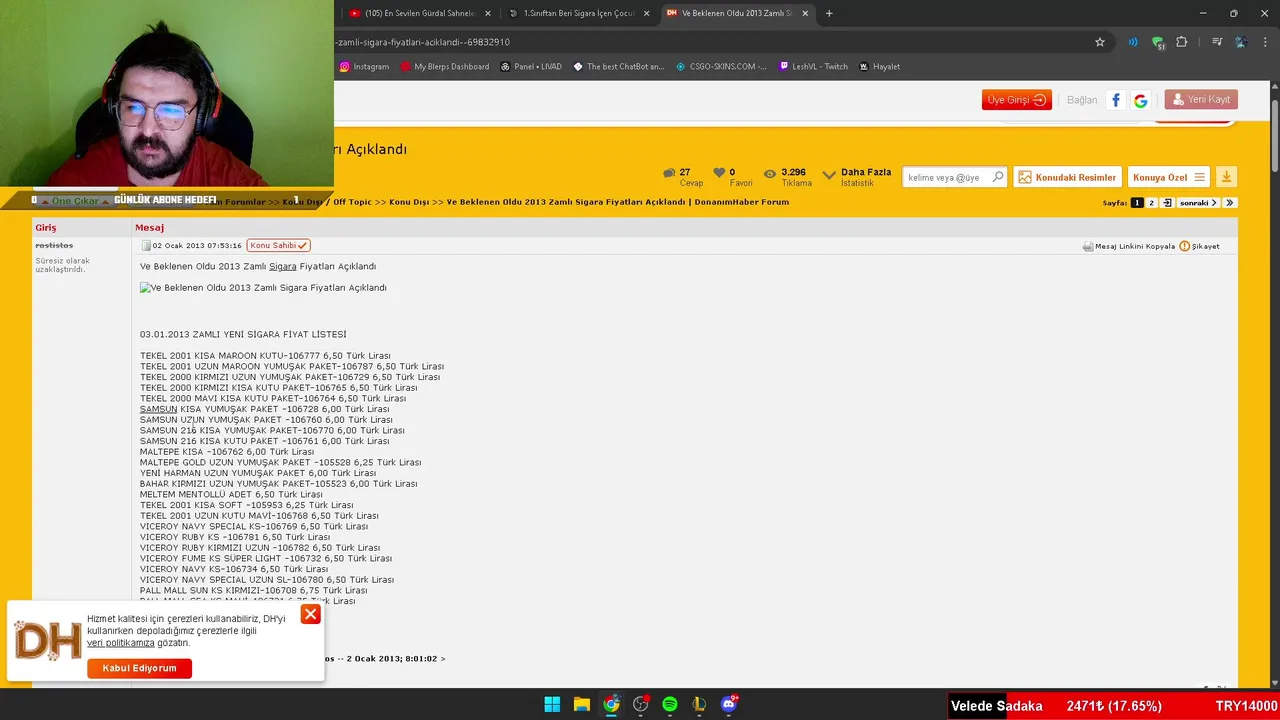Bookmark this page with the star icon
Image resolution: width=1280 pixels, height=720 pixels.
click(1100, 42)
